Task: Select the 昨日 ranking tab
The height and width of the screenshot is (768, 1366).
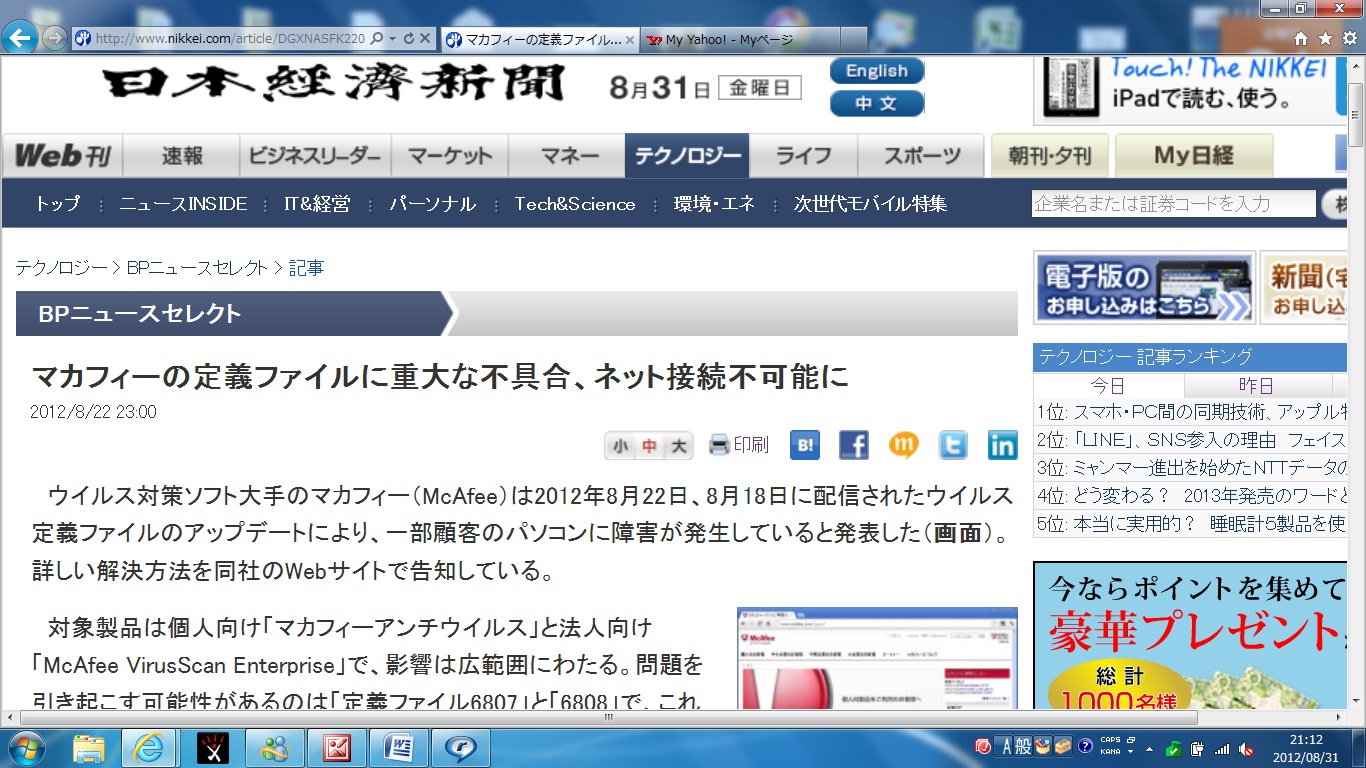Action: point(1257,386)
